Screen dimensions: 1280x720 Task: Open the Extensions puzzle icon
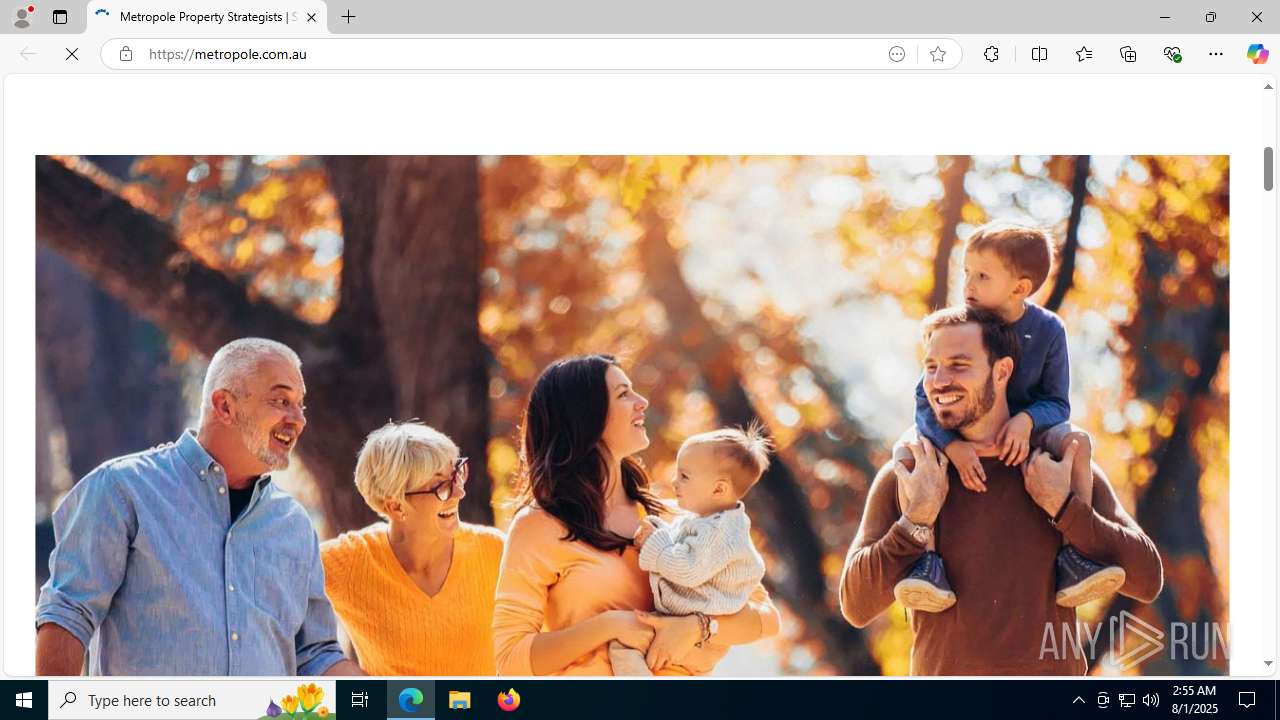click(991, 54)
